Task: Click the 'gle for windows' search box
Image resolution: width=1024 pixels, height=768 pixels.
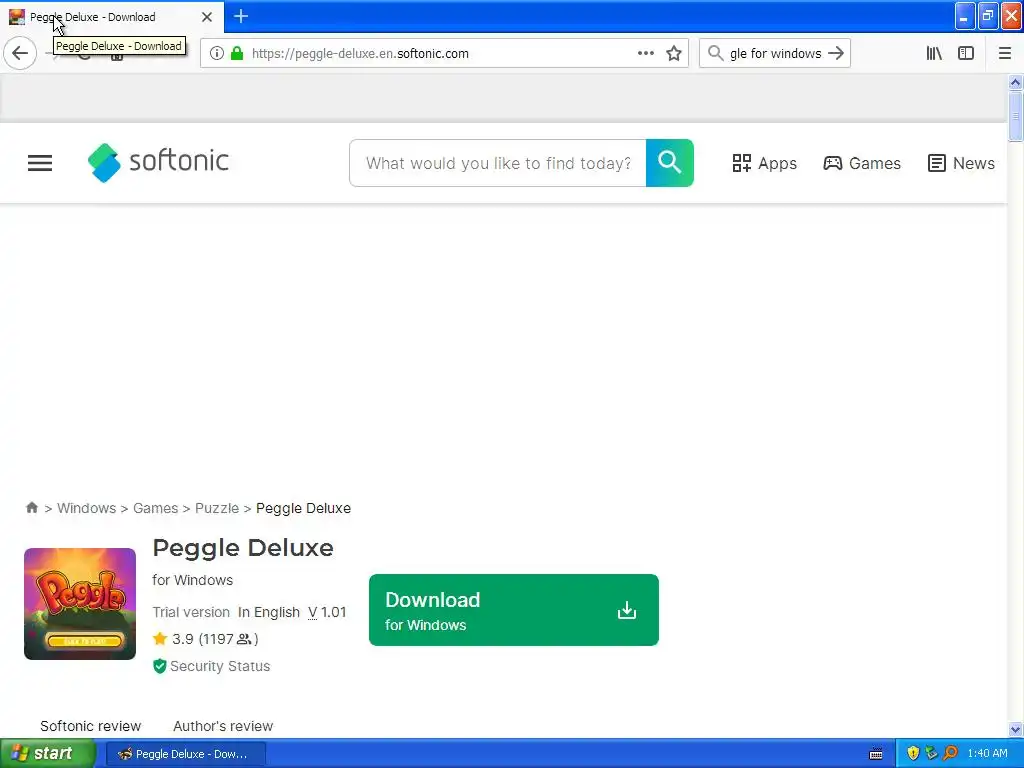Action: (775, 54)
